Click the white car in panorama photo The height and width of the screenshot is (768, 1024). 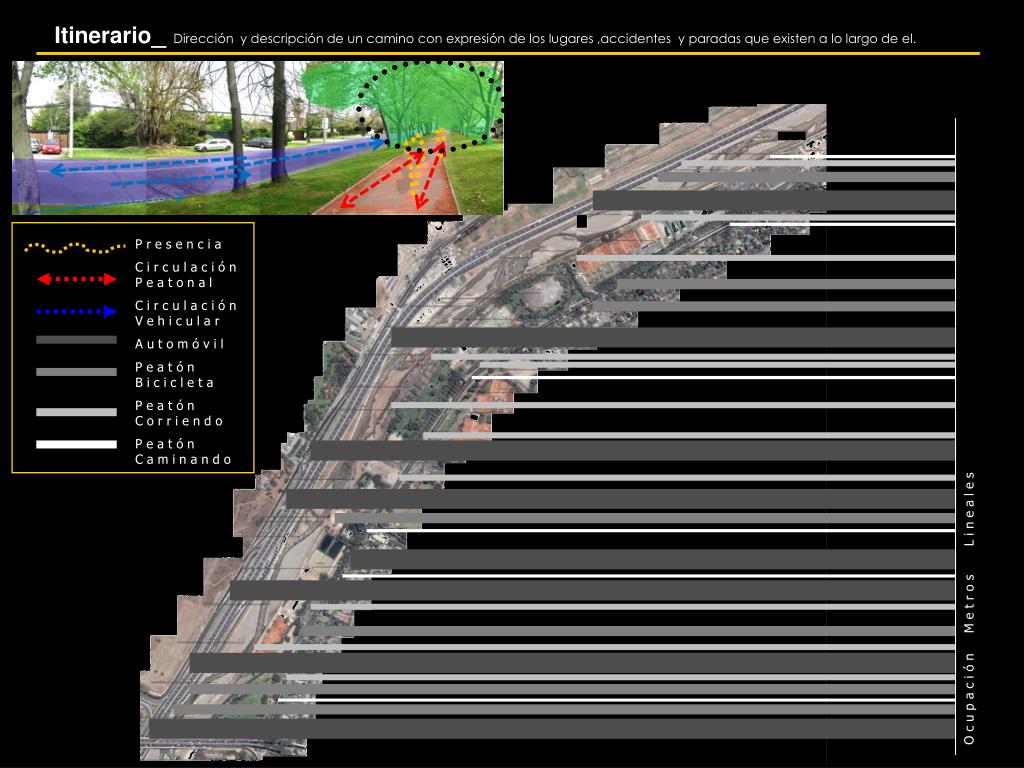tap(213, 145)
